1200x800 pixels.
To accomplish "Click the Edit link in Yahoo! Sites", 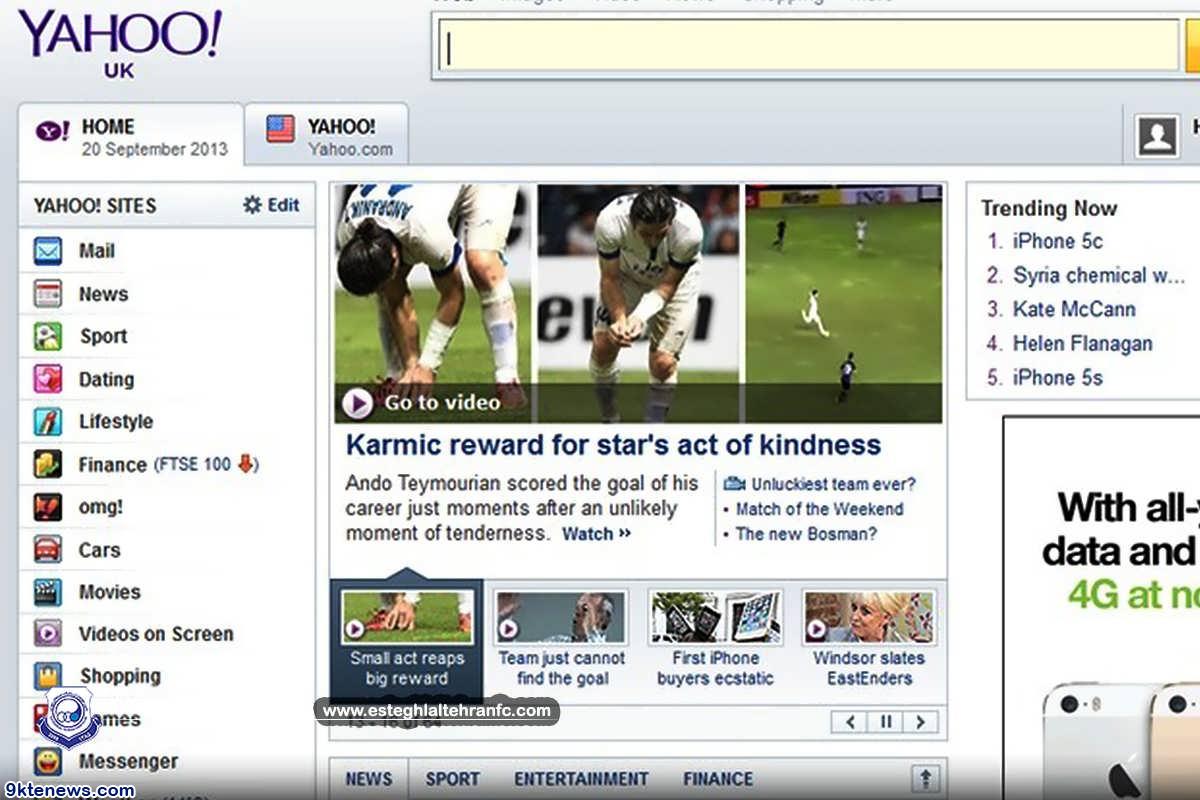I will coord(283,205).
